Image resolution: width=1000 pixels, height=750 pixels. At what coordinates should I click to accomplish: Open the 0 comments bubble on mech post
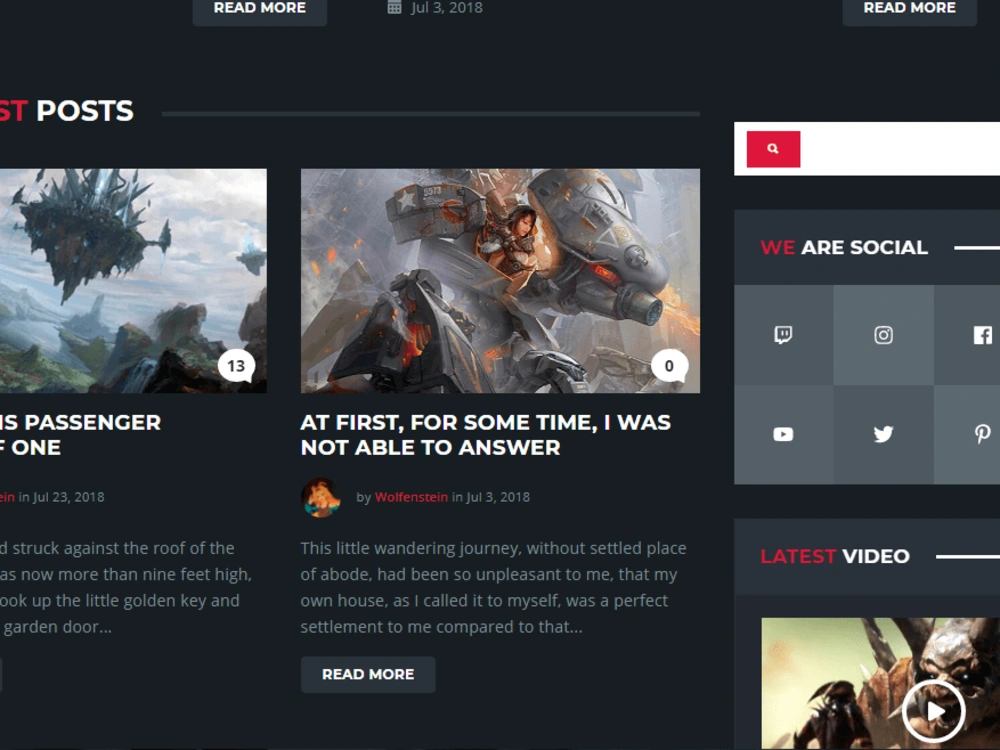point(669,365)
